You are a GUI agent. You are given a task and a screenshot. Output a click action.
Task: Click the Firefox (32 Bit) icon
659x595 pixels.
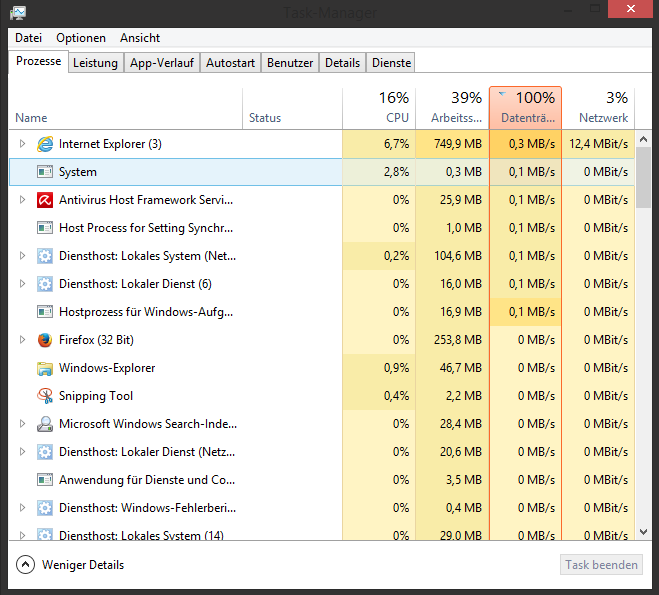click(45, 340)
